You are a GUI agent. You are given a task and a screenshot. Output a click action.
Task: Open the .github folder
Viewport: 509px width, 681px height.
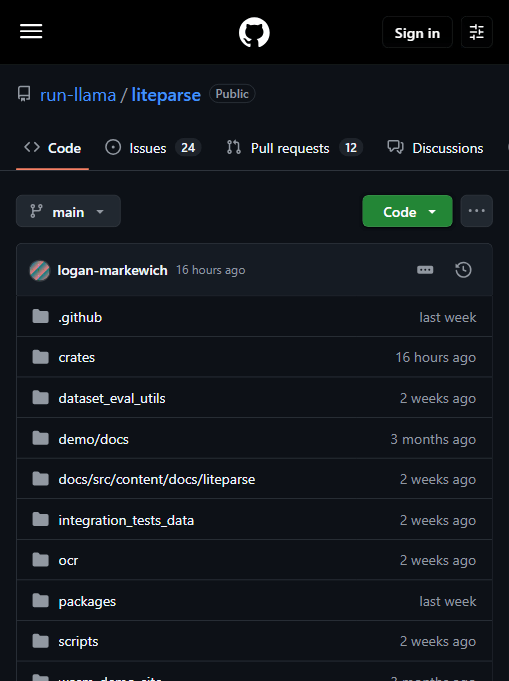point(80,317)
